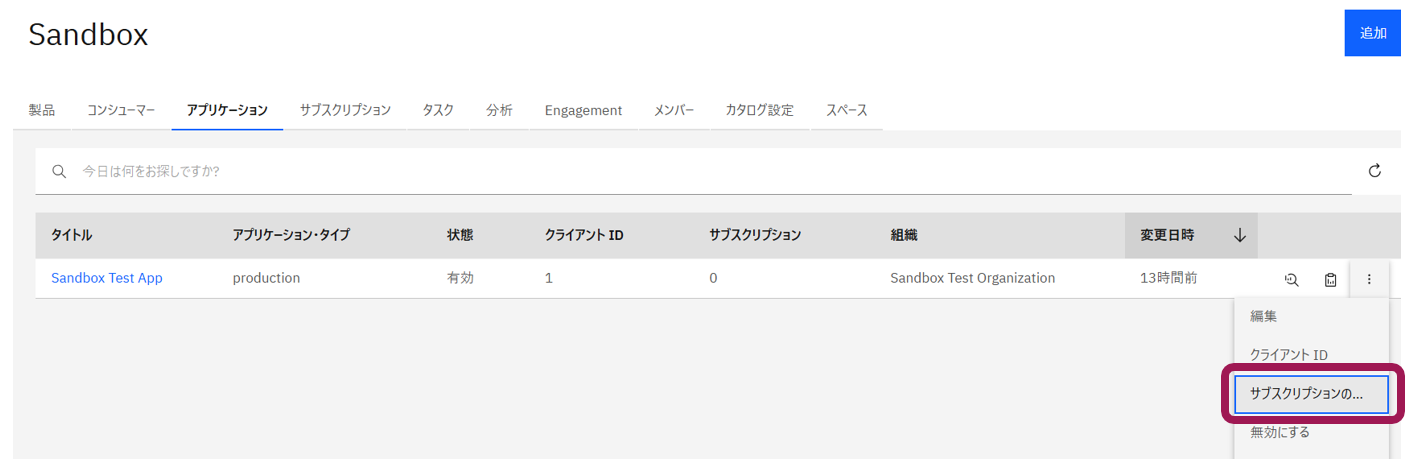Open the サブスクリプション tab
Viewport: 1417px width, 476px height.
coord(345,110)
